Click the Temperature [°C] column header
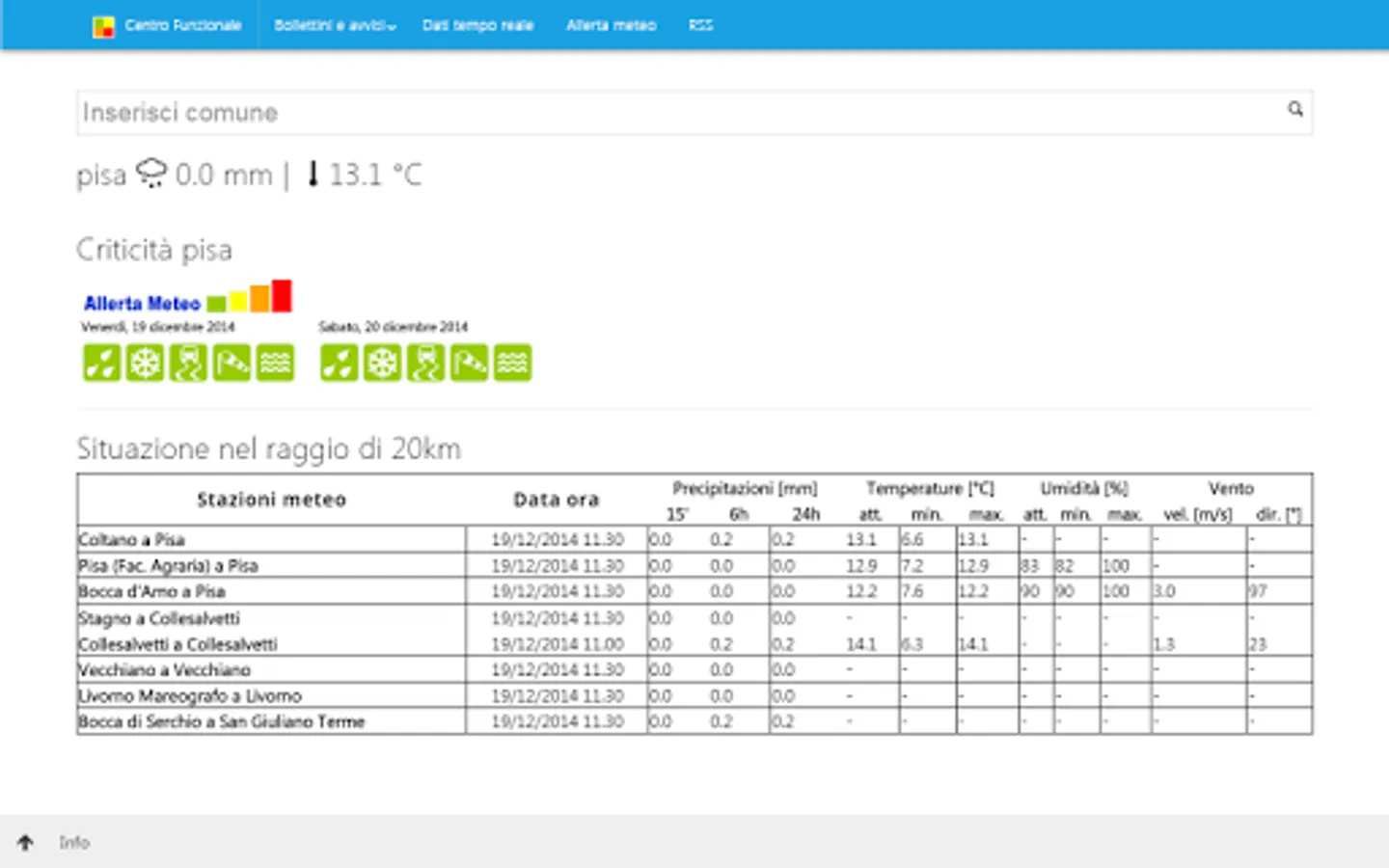This screenshot has height=868, width=1389. click(930, 488)
